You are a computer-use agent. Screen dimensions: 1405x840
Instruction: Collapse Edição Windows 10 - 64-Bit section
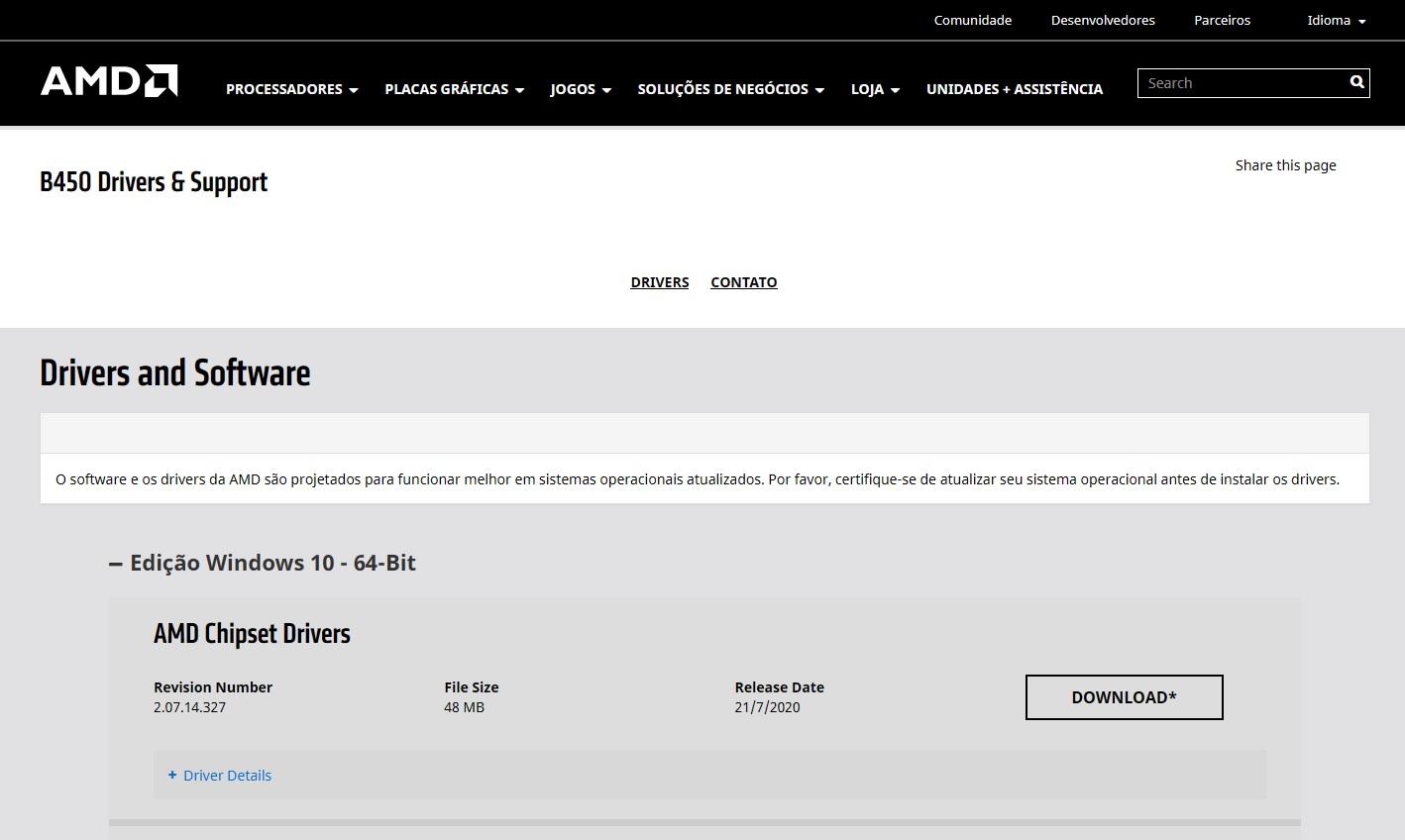point(263,563)
